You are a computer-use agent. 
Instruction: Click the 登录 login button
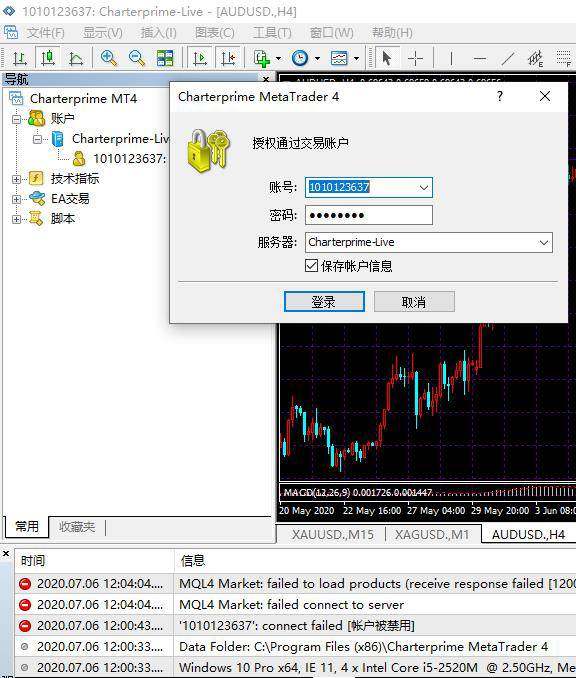pyautogui.click(x=324, y=301)
